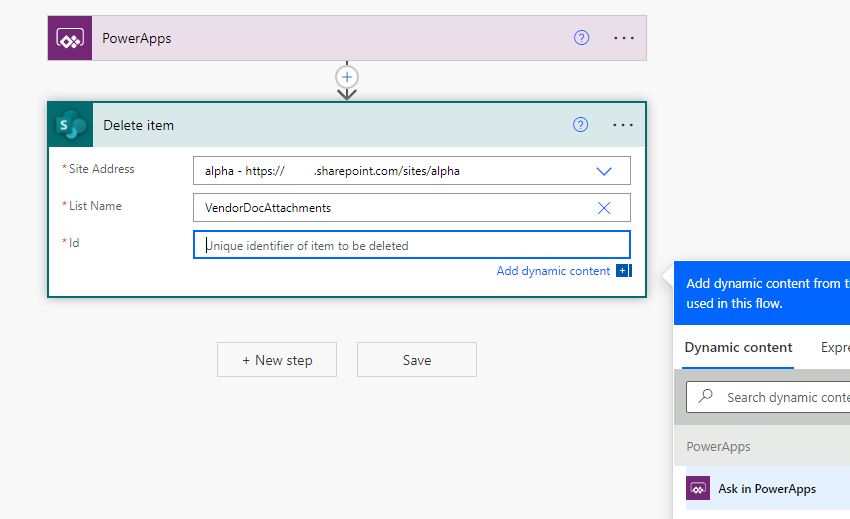This screenshot has height=519, width=850.
Task: Select the Dynamic content tab
Action: (x=738, y=348)
